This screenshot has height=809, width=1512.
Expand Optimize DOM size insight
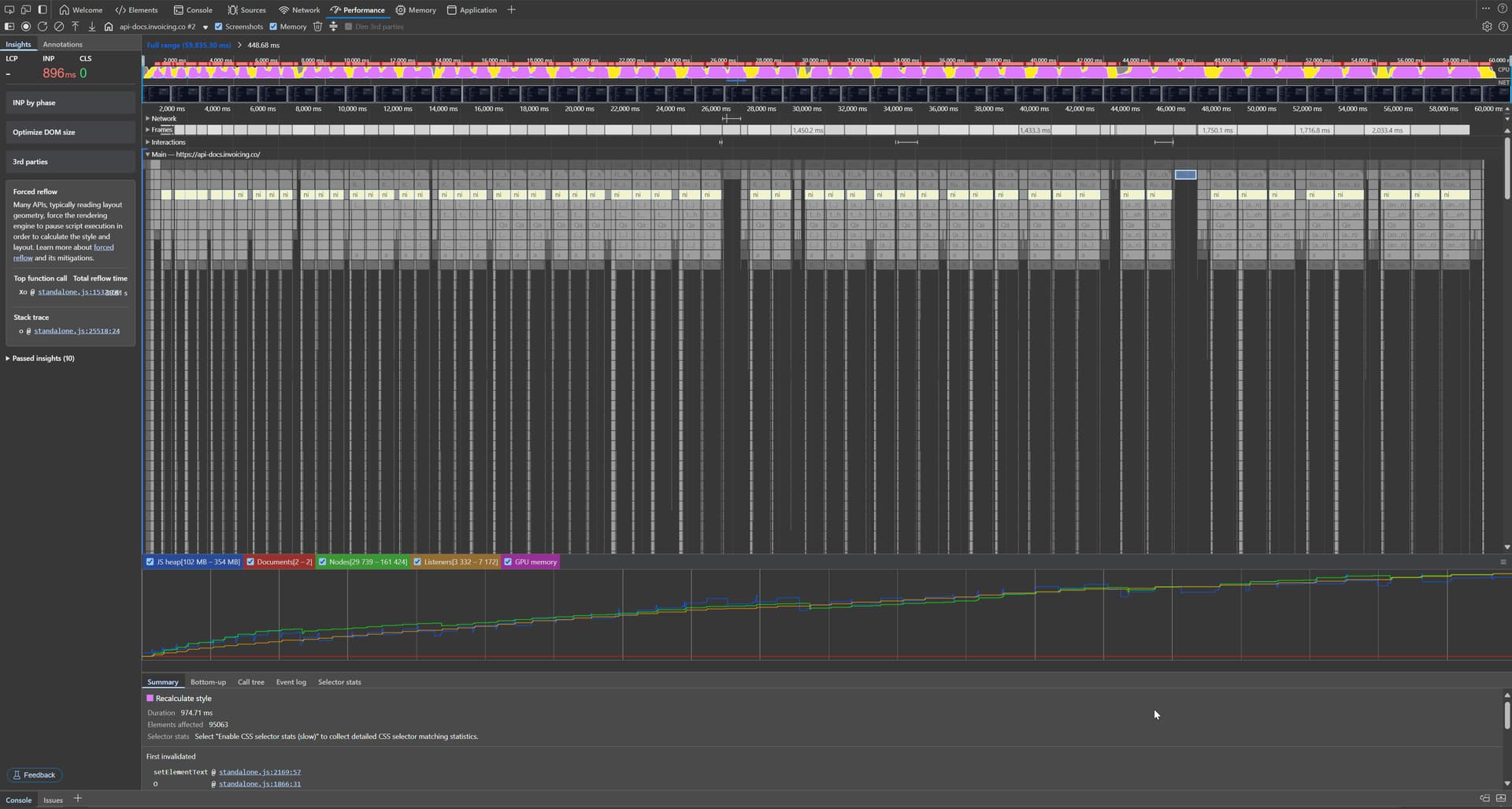click(70, 132)
